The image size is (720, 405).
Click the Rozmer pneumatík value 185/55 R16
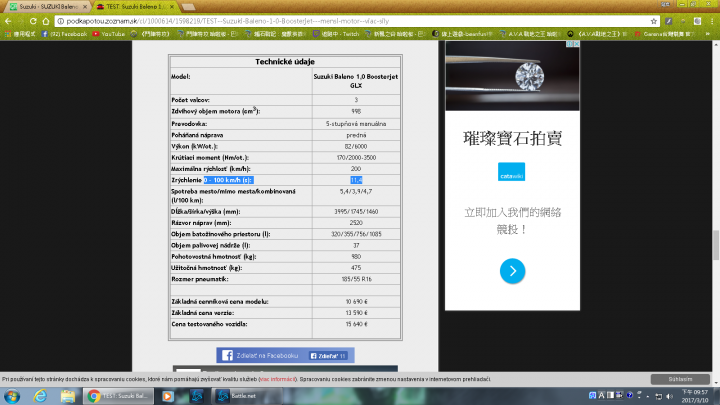click(356, 279)
